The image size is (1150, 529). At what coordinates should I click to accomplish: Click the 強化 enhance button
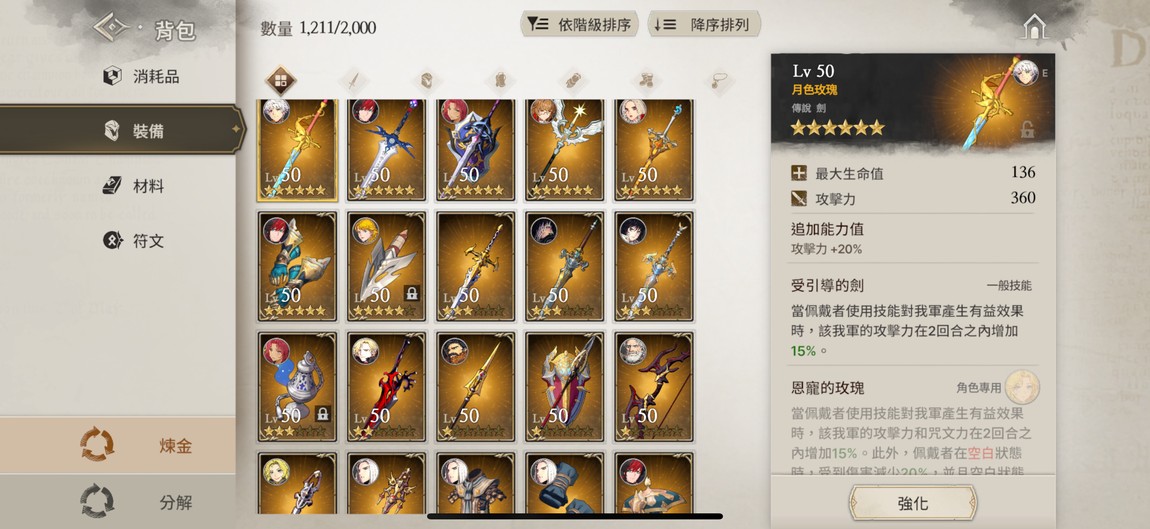[x=912, y=503]
